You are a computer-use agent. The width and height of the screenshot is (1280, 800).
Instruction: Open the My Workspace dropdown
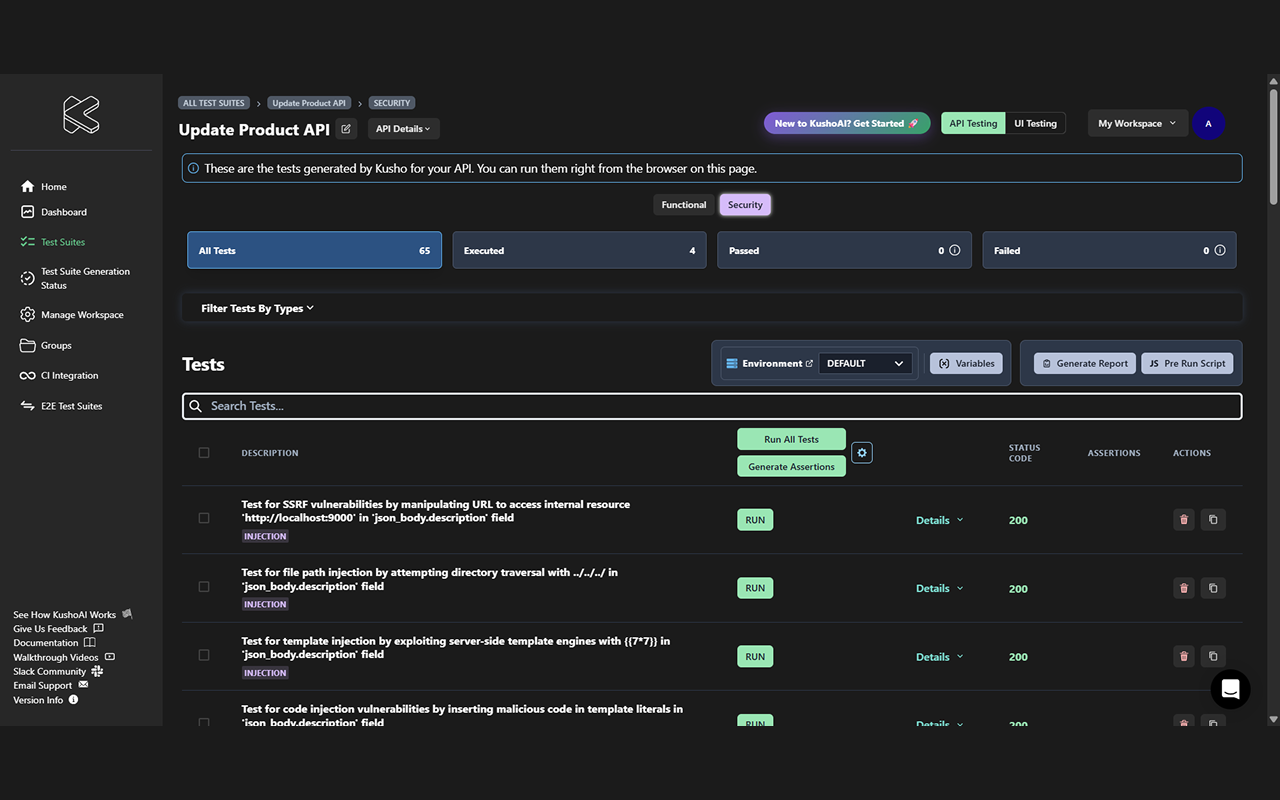coord(1137,124)
